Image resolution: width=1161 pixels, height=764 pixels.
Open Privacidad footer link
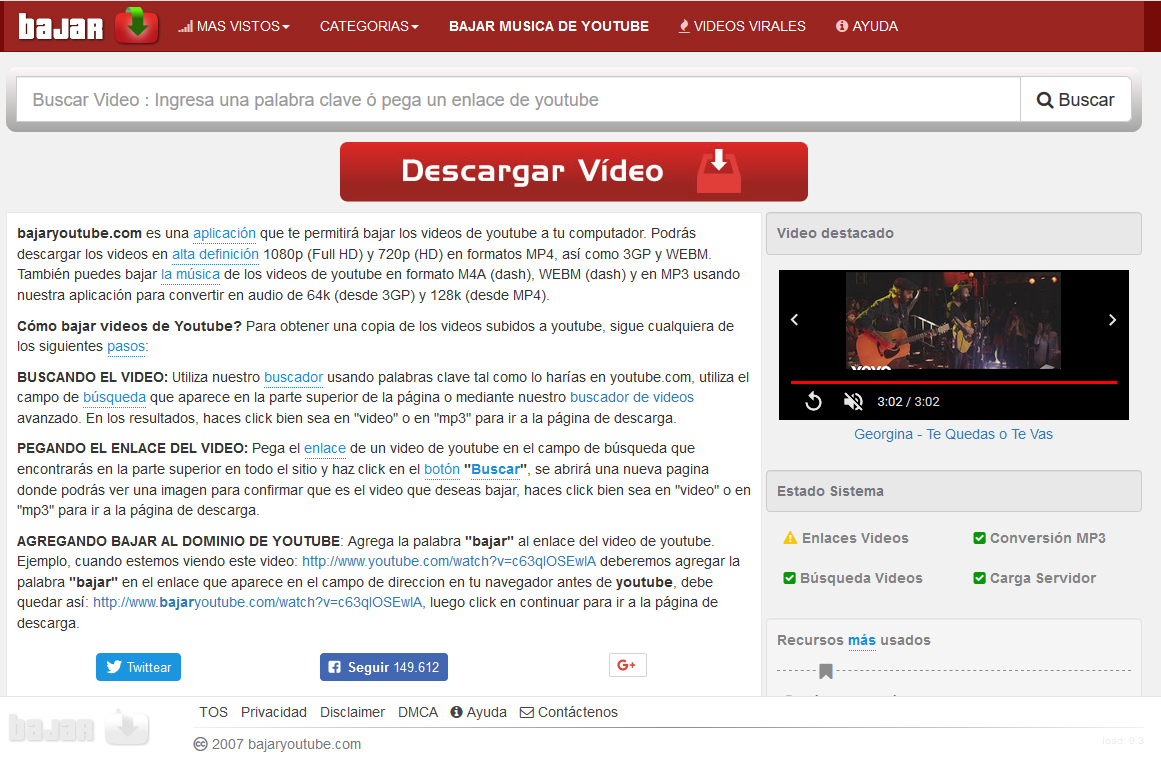click(x=273, y=712)
